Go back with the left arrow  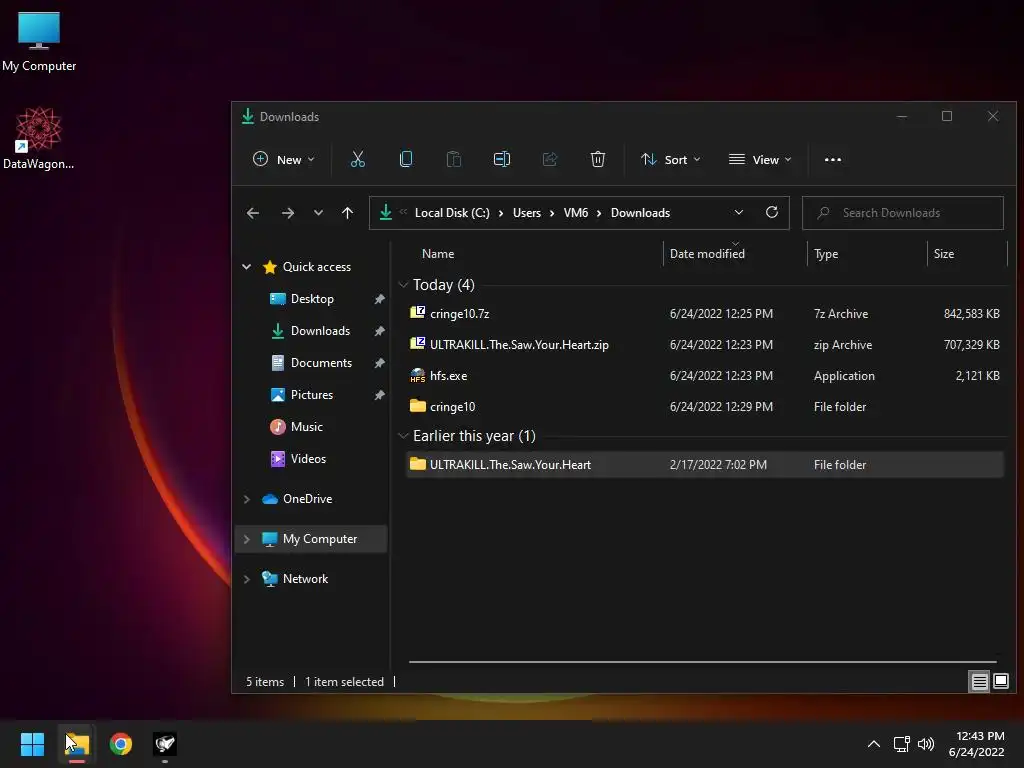pos(253,213)
